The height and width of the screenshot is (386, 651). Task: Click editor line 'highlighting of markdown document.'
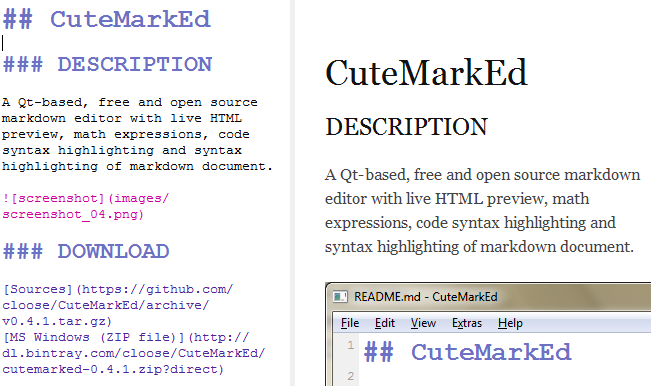[137, 166]
